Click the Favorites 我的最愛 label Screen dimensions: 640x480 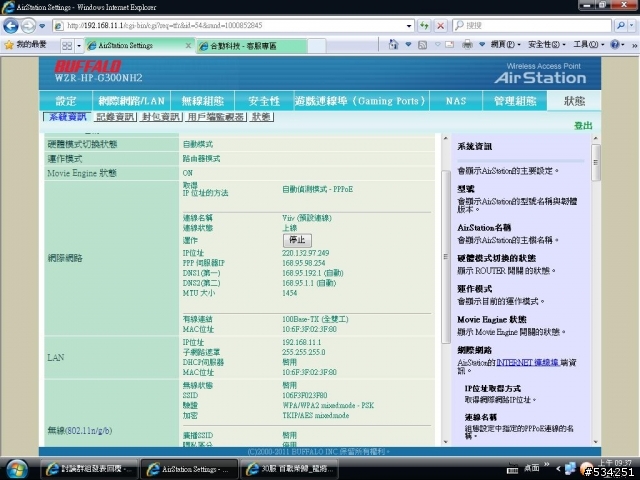coord(31,44)
